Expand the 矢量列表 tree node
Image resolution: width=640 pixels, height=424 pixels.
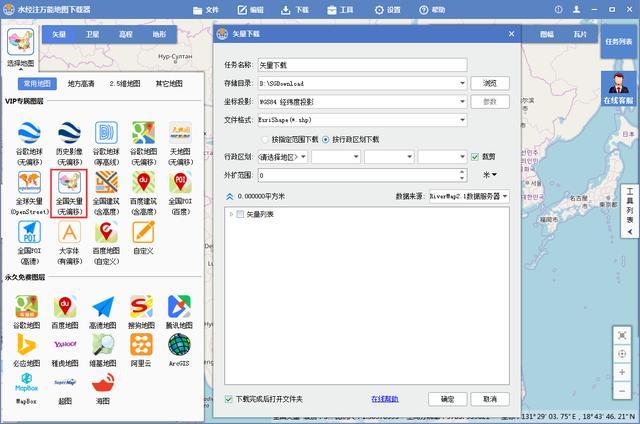click(x=231, y=214)
